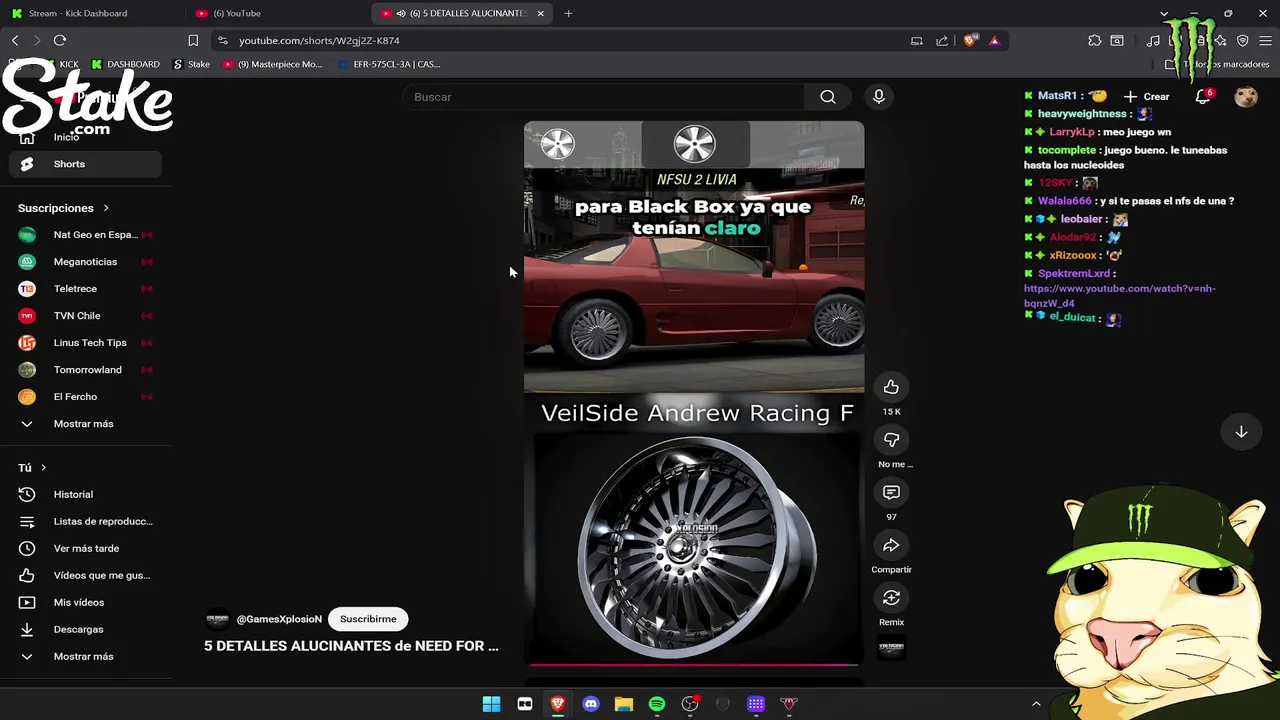The width and height of the screenshot is (1280, 720).
Task: Open File Explorer from the taskbar
Action: [624, 704]
